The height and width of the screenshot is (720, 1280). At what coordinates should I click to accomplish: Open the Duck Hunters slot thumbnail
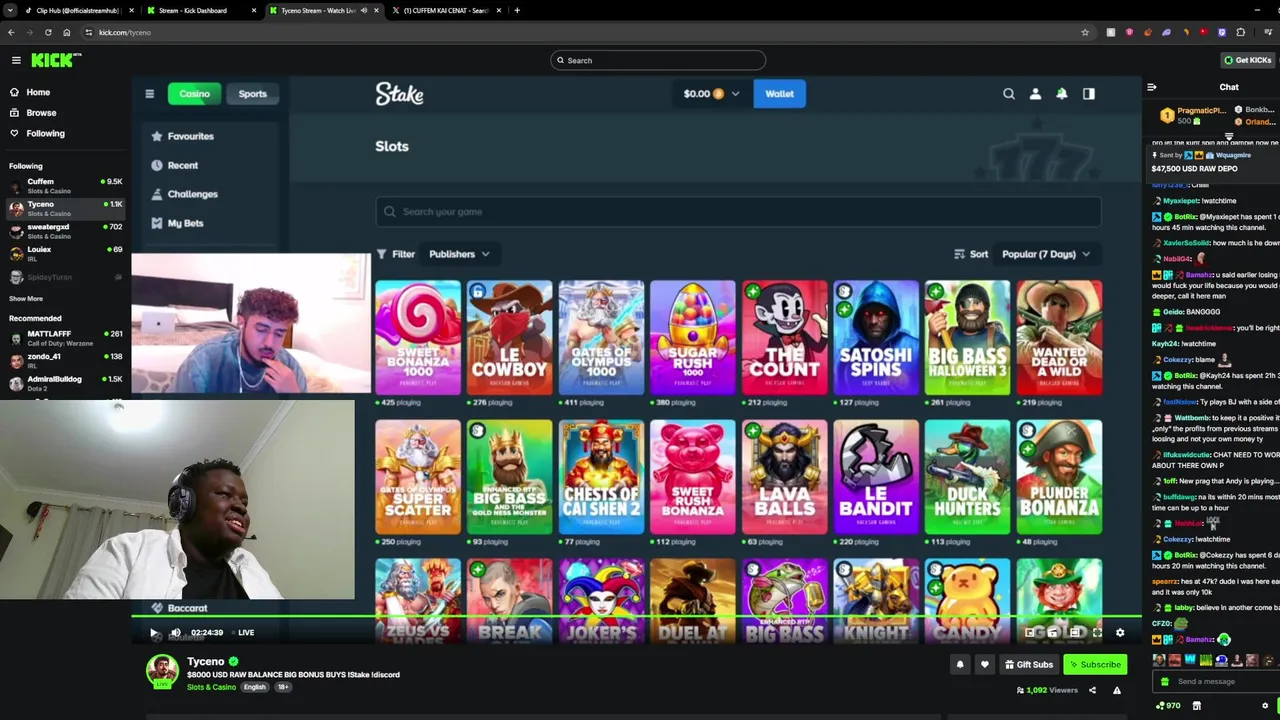tap(967, 477)
